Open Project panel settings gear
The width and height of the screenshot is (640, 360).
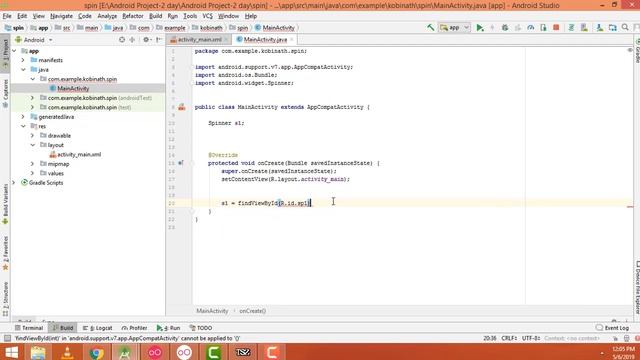146,40
